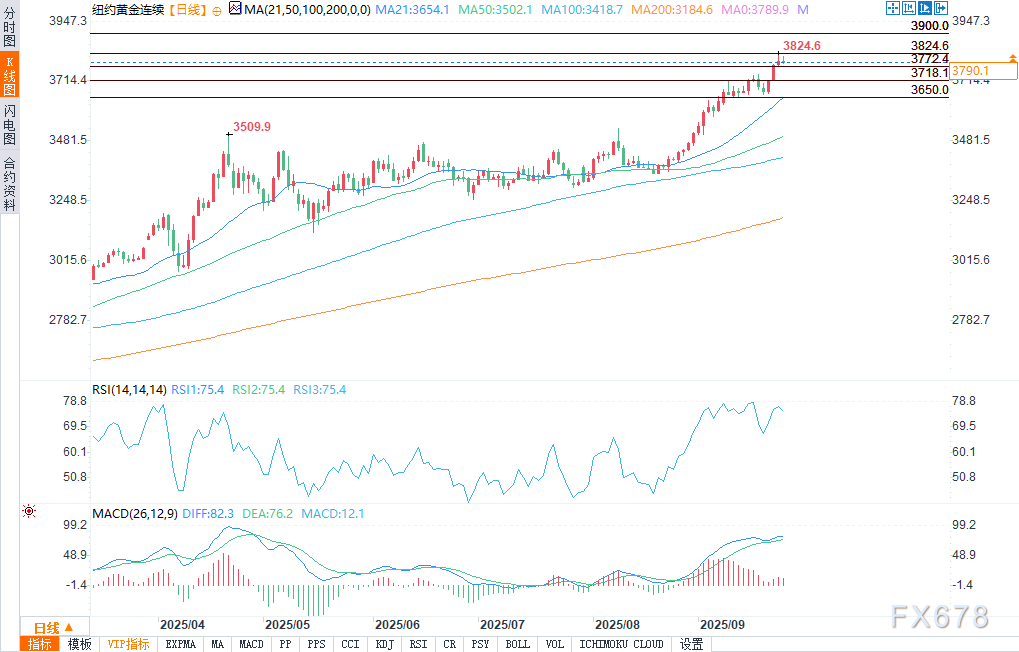
Task: Click the orange triangle above current price label
Action: 1012,60
